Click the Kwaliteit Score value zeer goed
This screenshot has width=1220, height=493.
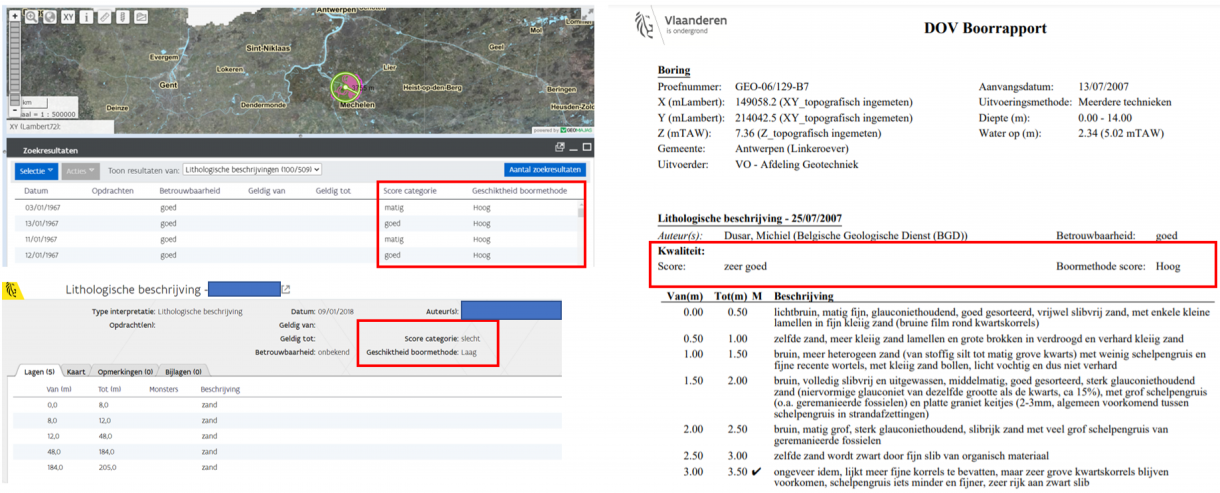click(x=745, y=267)
